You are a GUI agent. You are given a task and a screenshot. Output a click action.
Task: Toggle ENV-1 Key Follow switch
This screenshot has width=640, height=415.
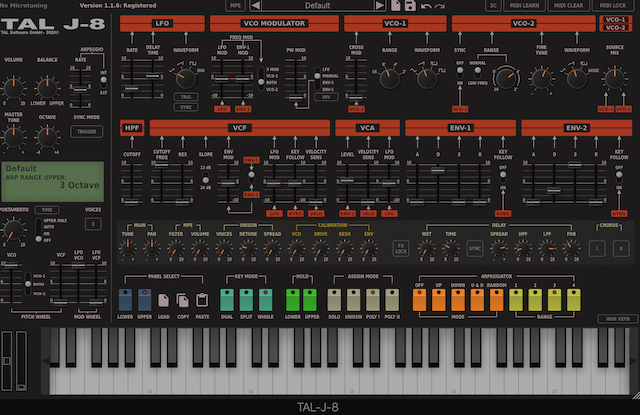pyautogui.click(x=503, y=177)
